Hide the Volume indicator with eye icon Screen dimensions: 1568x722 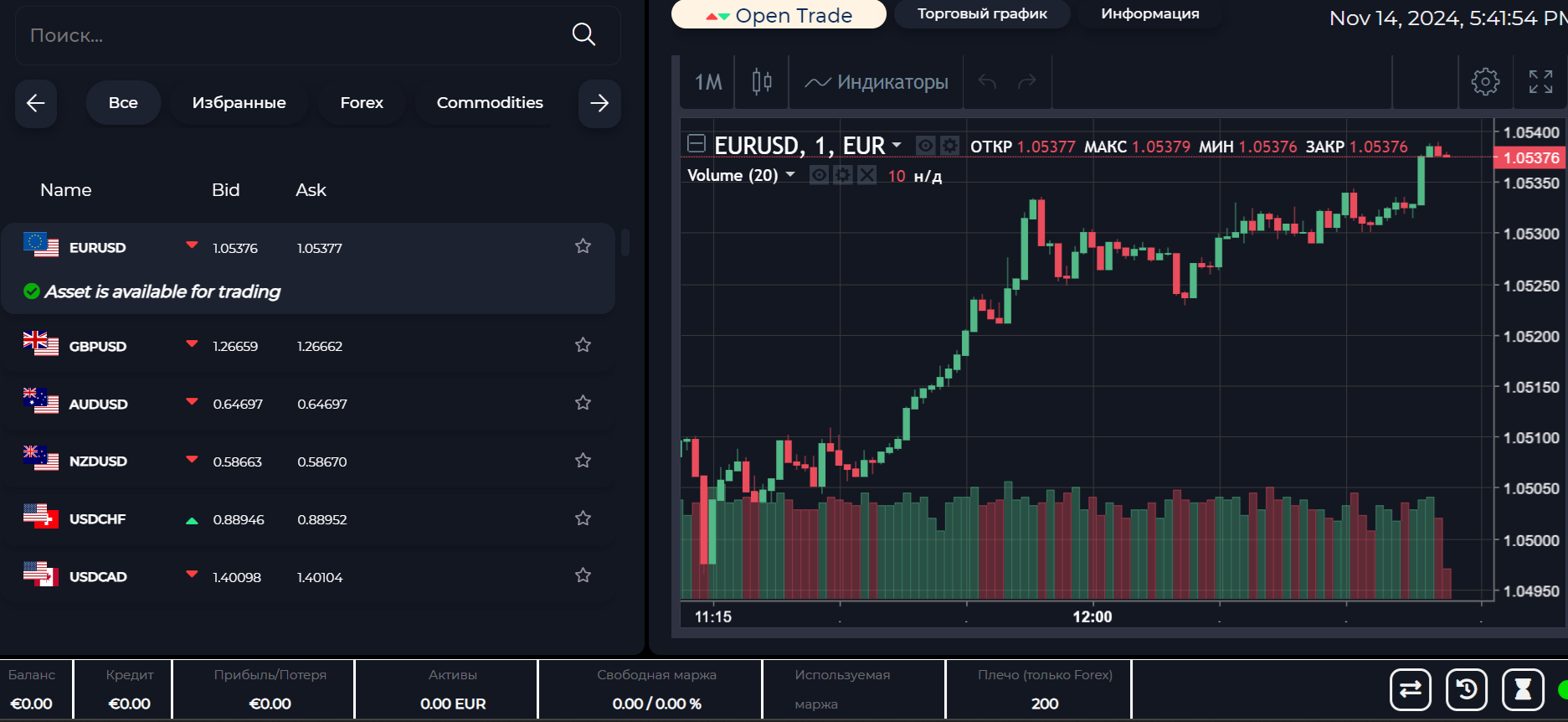(820, 175)
